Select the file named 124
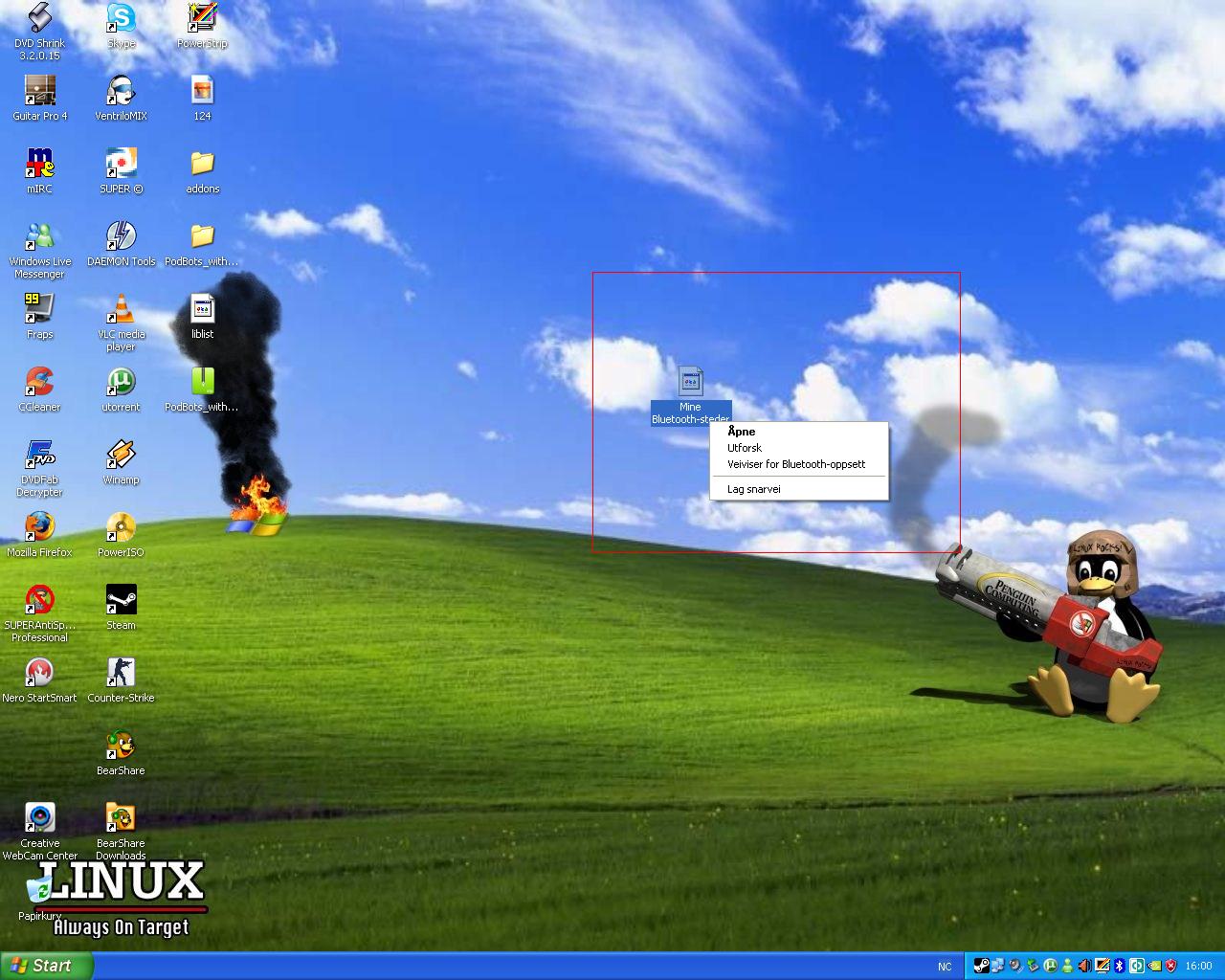This screenshot has width=1225, height=980. pyautogui.click(x=202, y=98)
